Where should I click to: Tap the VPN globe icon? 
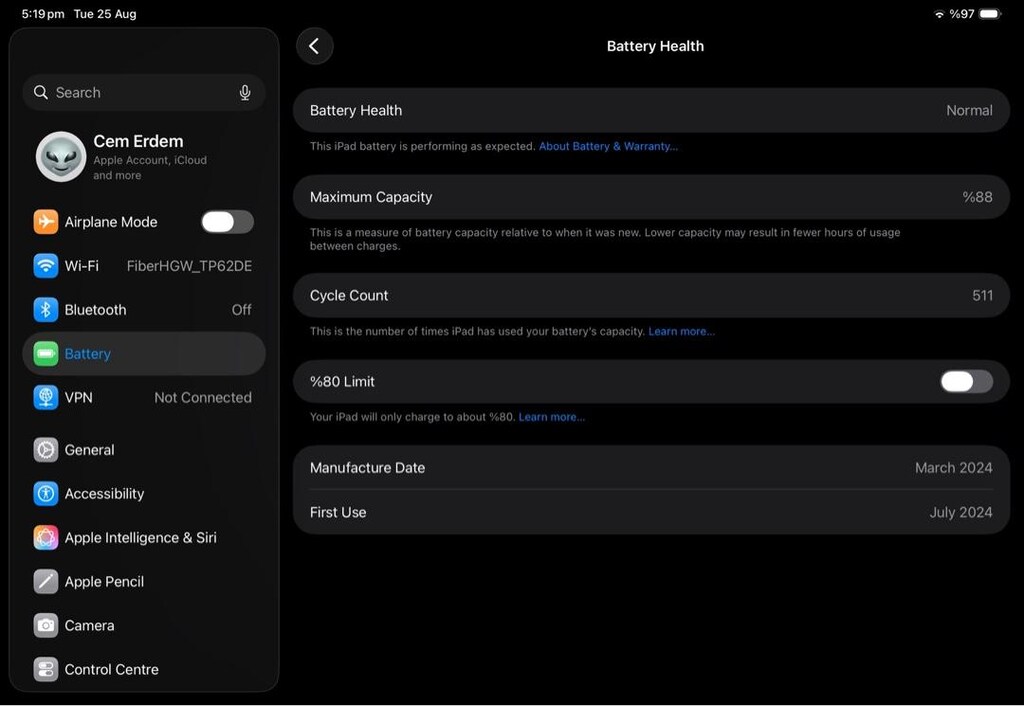pyautogui.click(x=46, y=398)
